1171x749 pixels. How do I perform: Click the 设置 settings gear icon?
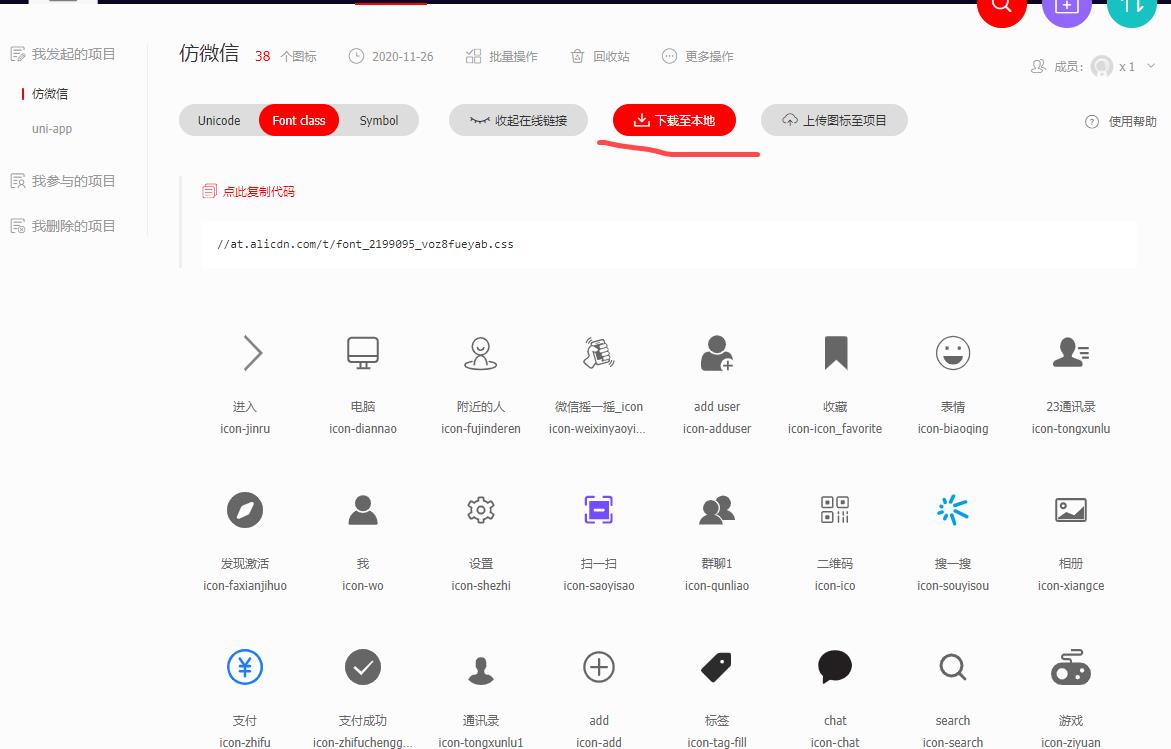(480, 510)
